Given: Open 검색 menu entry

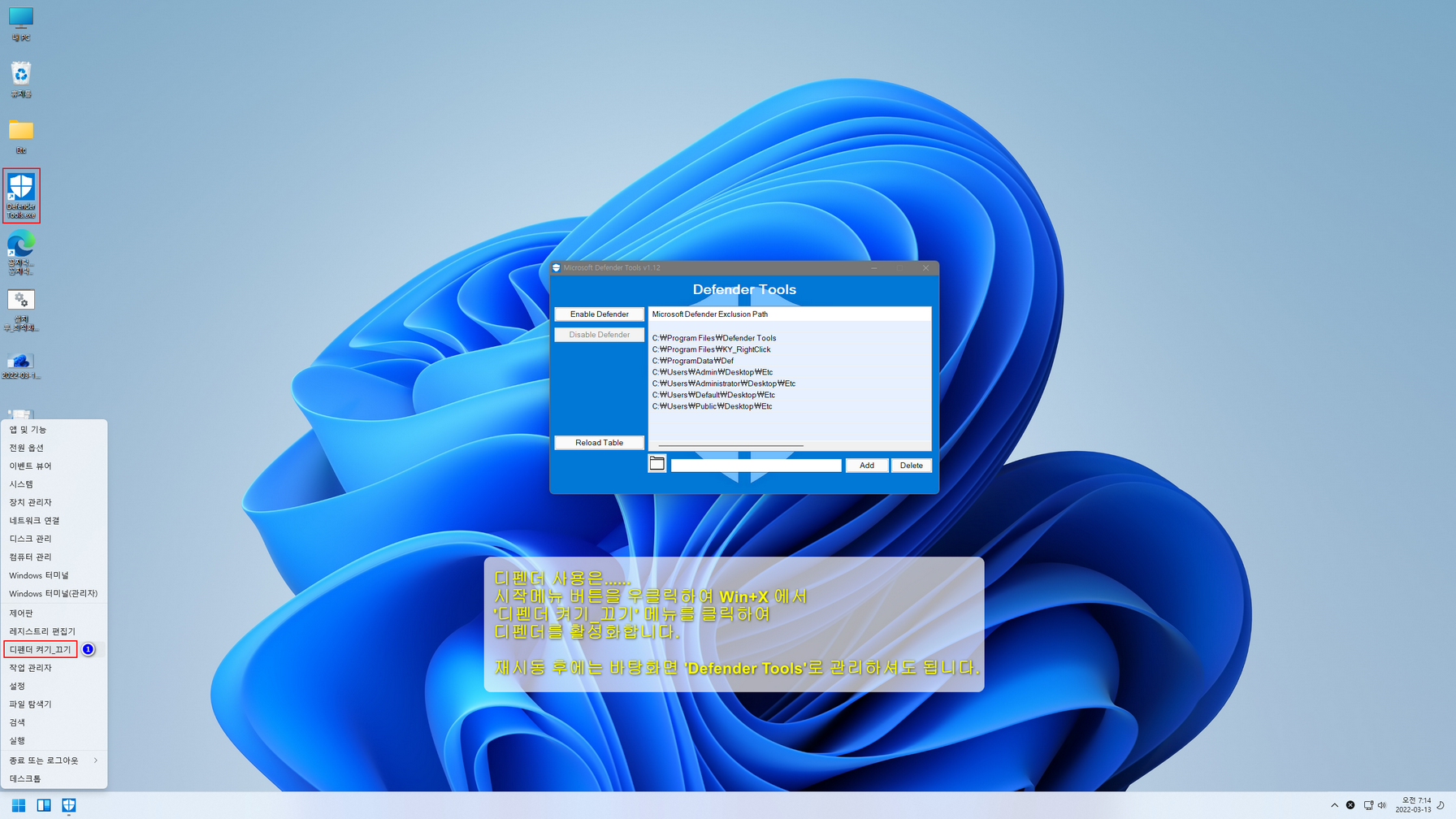Looking at the screenshot, I should (54, 722).
